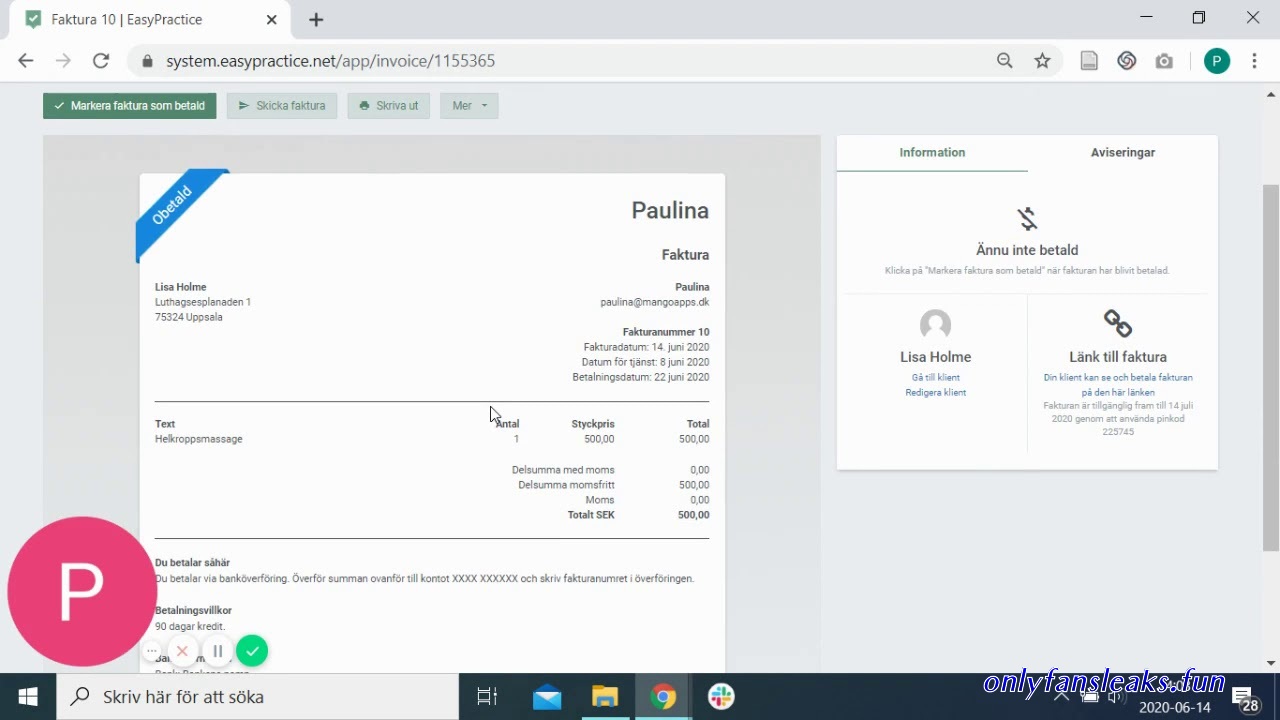This screenshot has width=1280, height=720.
Task: Open the Chrome three-dot menu
Action: pos(1254,61)
